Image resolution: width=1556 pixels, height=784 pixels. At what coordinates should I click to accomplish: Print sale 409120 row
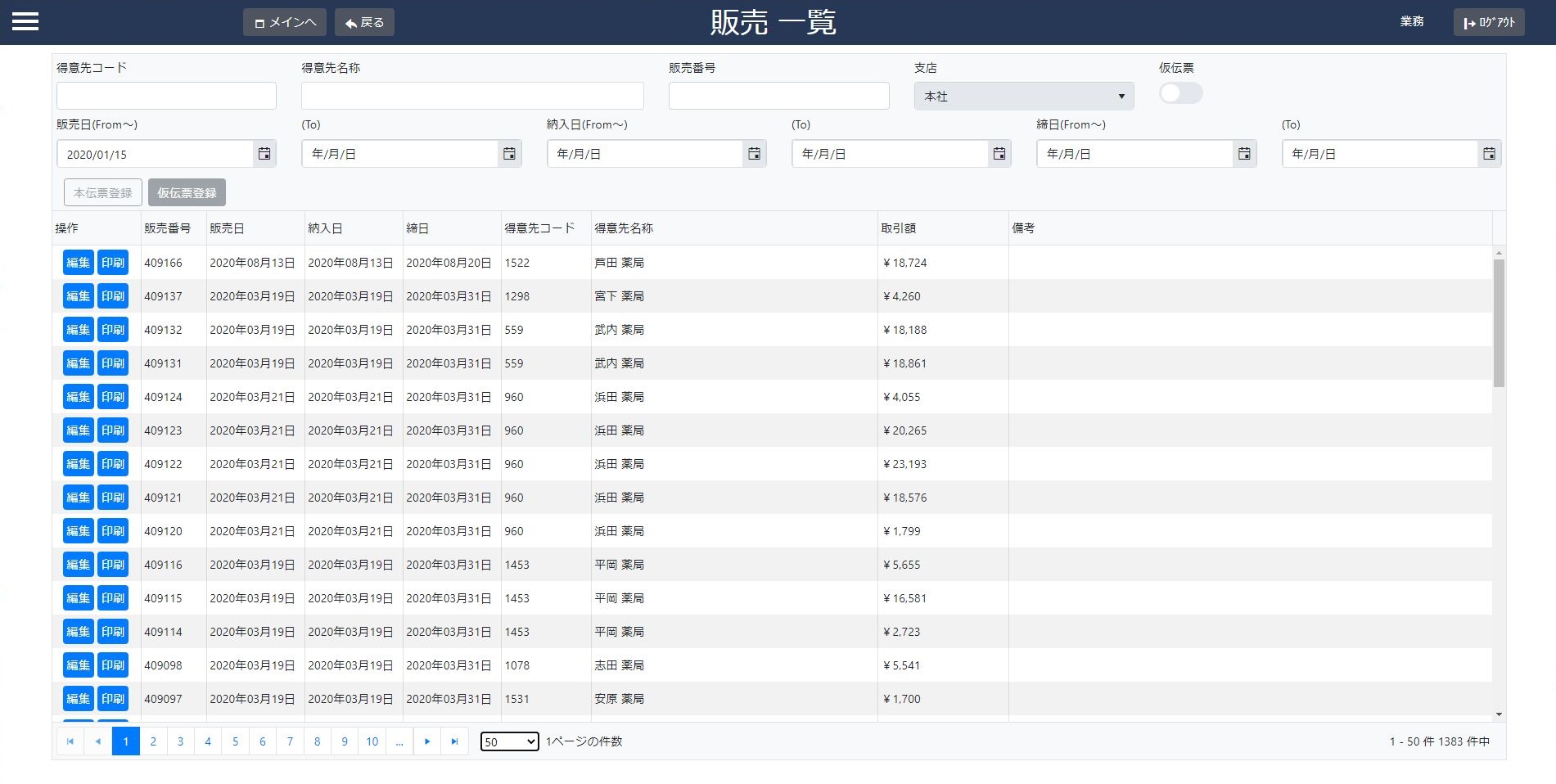click(x=113, y=531)
